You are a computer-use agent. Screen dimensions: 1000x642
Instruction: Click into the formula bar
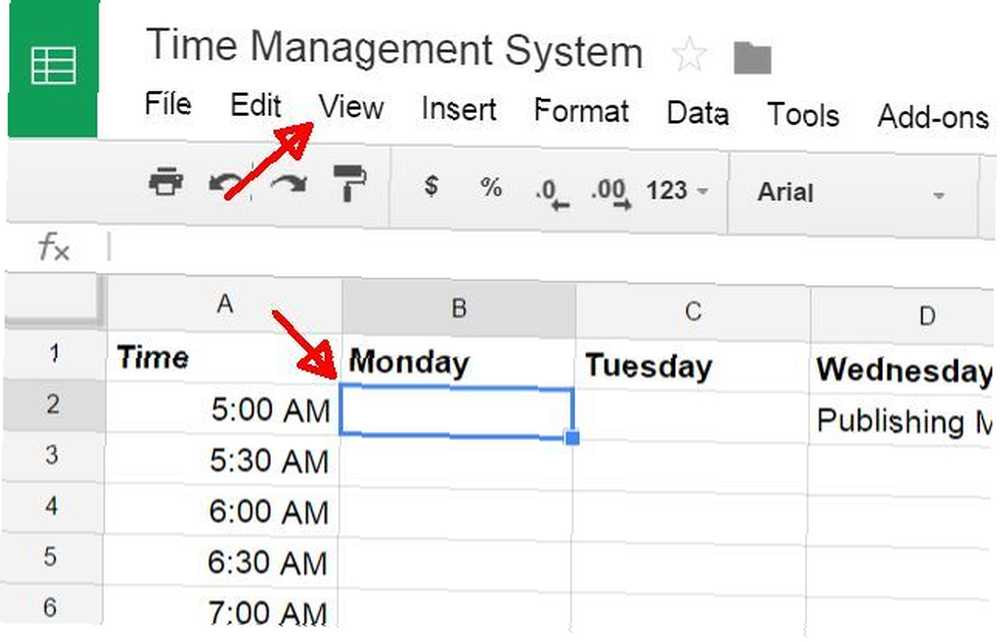tap(548, 247)
